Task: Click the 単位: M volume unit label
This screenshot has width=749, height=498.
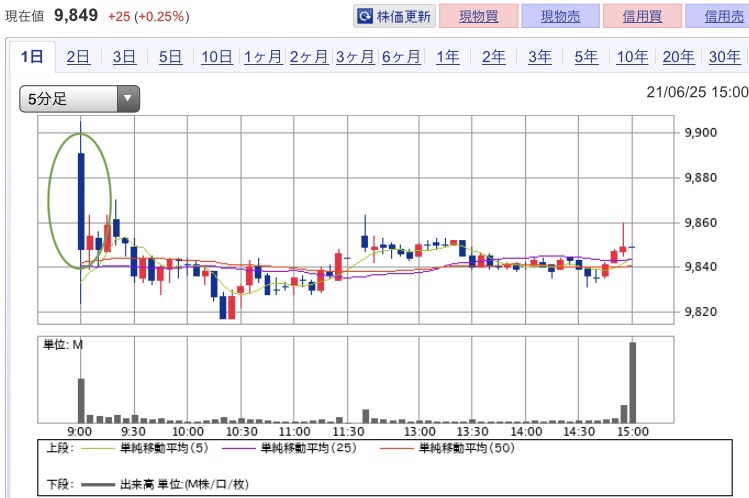Action: [63, 345]
